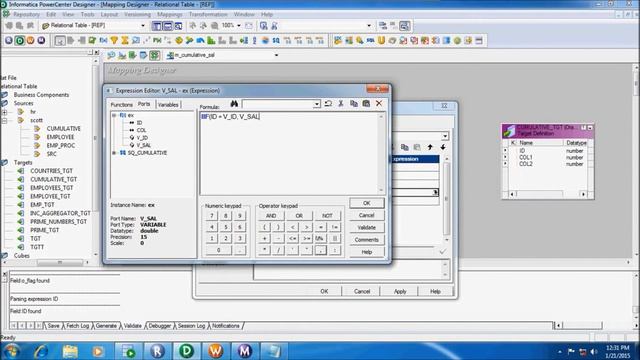Viewport: 640px width, 360px height.
Task: Select the V_ID port in the tree
Action: point(142,138)
